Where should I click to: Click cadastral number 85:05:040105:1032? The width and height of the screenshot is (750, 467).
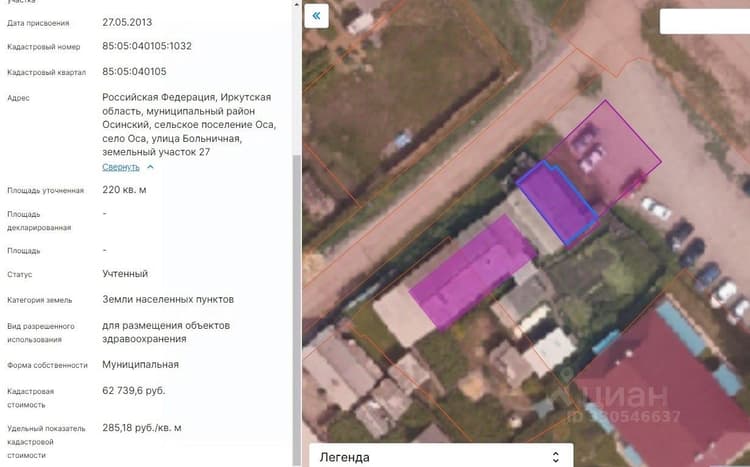147,46
